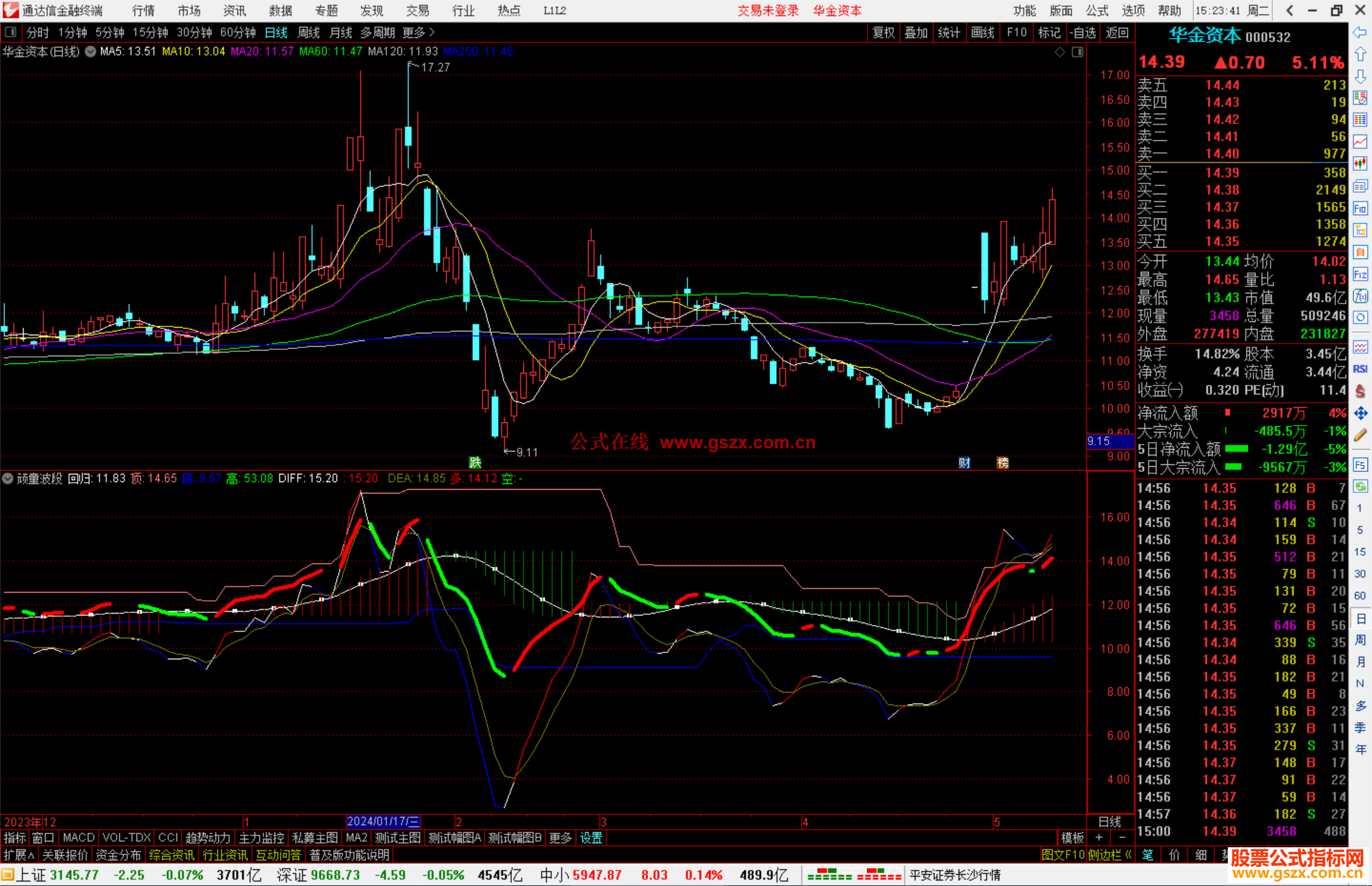Toggle the panel icon left of 分时
The image size is (1372, 886).
pos(11,32)
